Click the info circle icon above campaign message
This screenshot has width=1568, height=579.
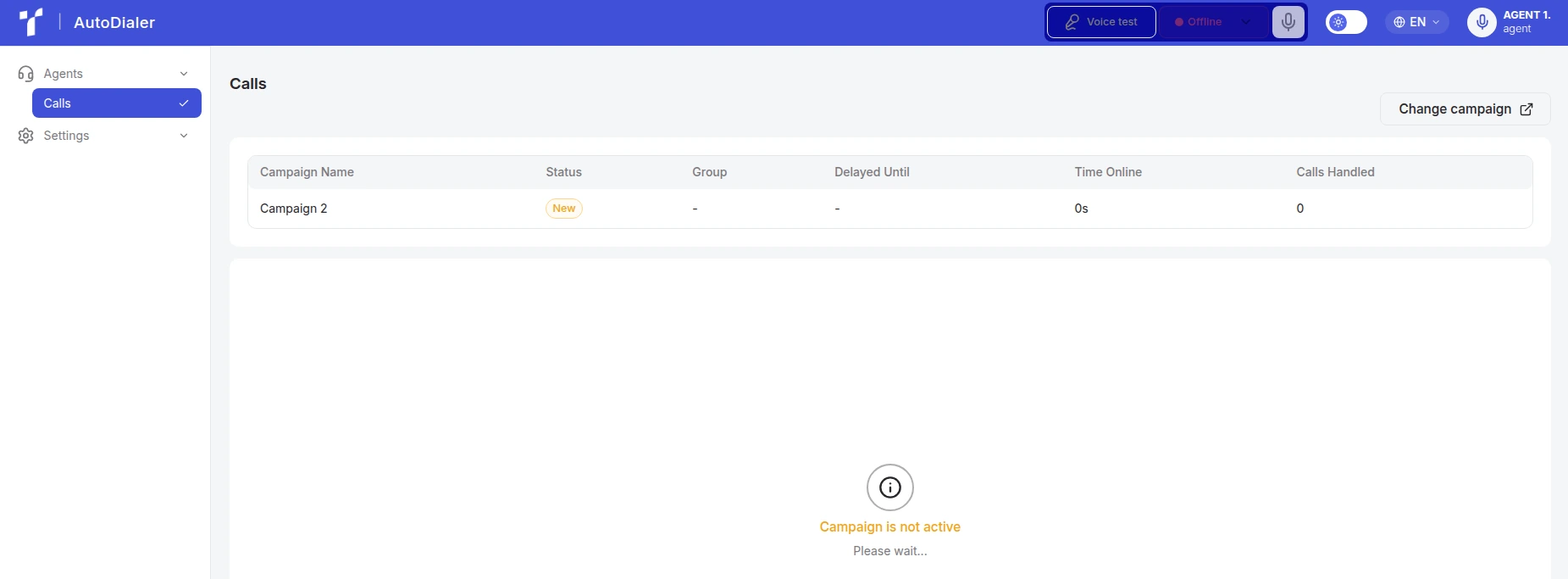[889, 487]
